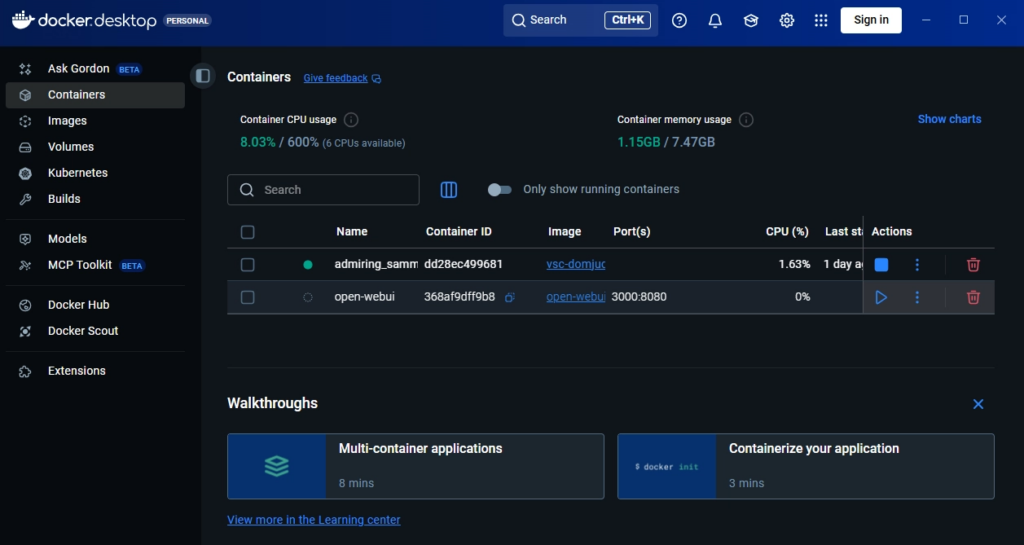Image resolution: width=1024 pixels, height=545 pixels.
Task: Click the CPU (%) column header
Action: [787, 232]
